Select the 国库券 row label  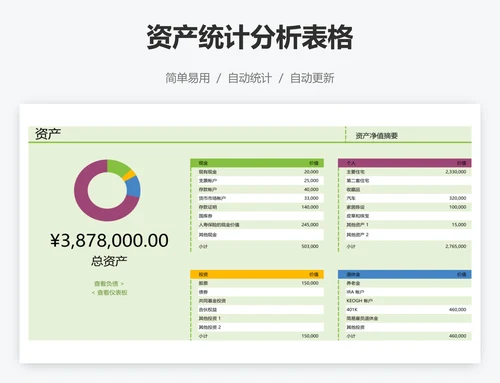click(x=205, y=216)
